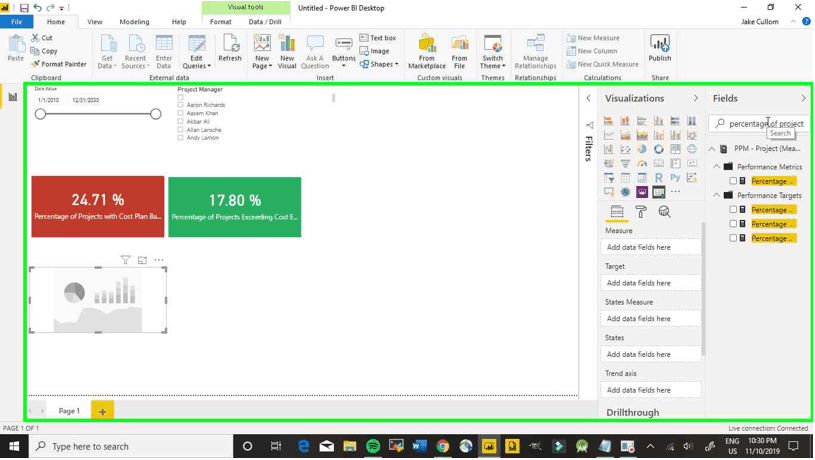Expand the Filters pane arrow

click(x=588, y=98)
